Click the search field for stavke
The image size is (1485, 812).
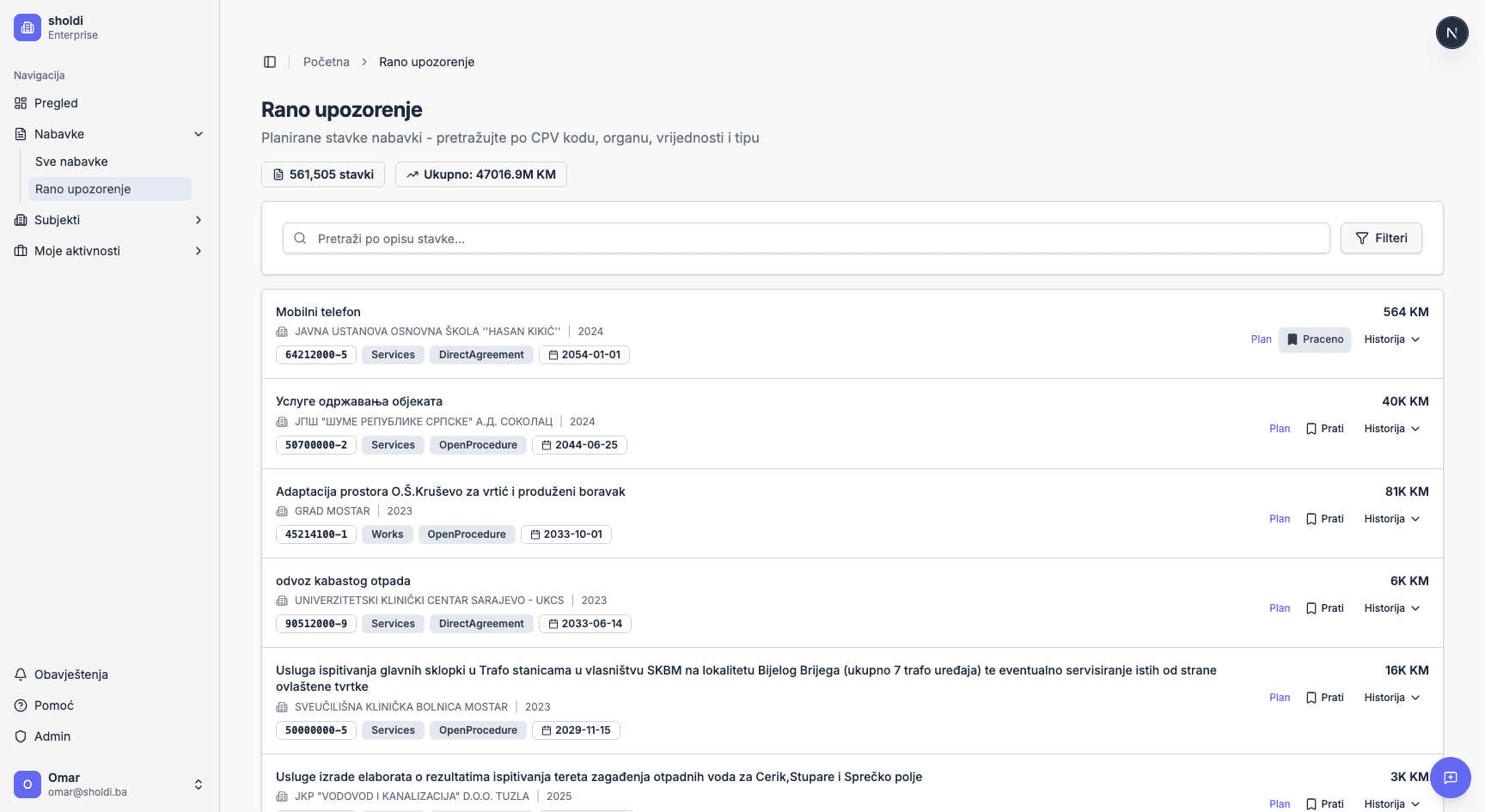pos(808,239)
